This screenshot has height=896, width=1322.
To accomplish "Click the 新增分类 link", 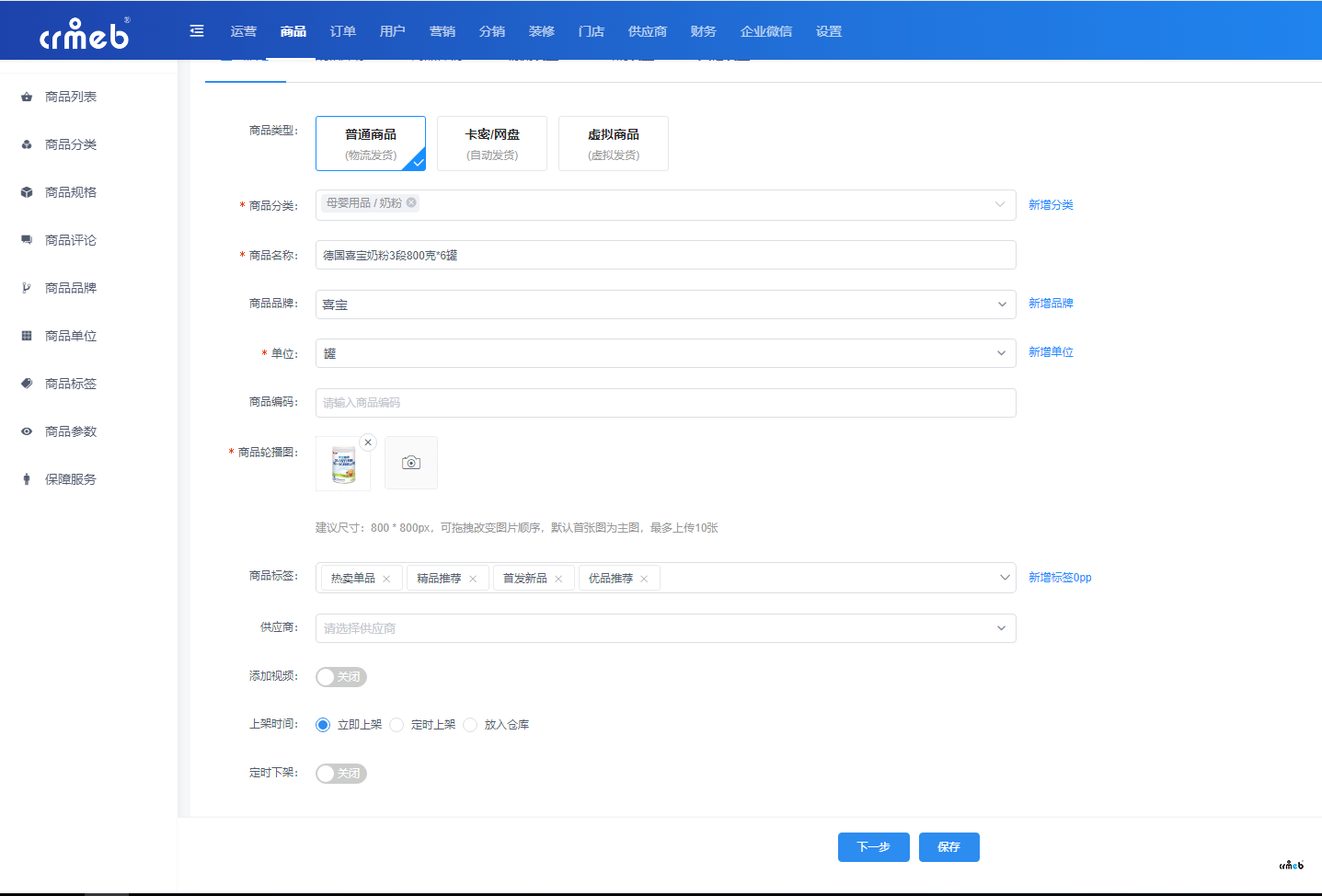I will [x=1051, y=205].
